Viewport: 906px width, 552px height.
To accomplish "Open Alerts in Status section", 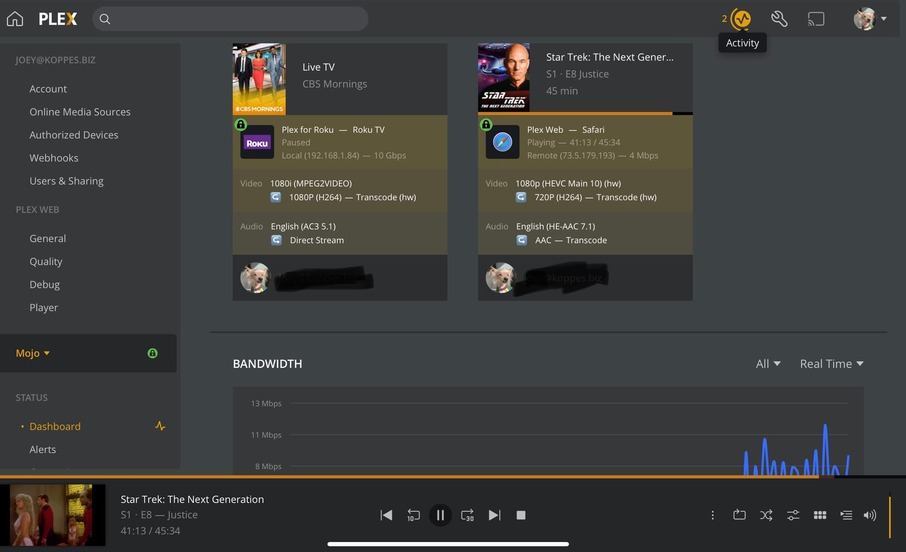I will click(43, 450).
